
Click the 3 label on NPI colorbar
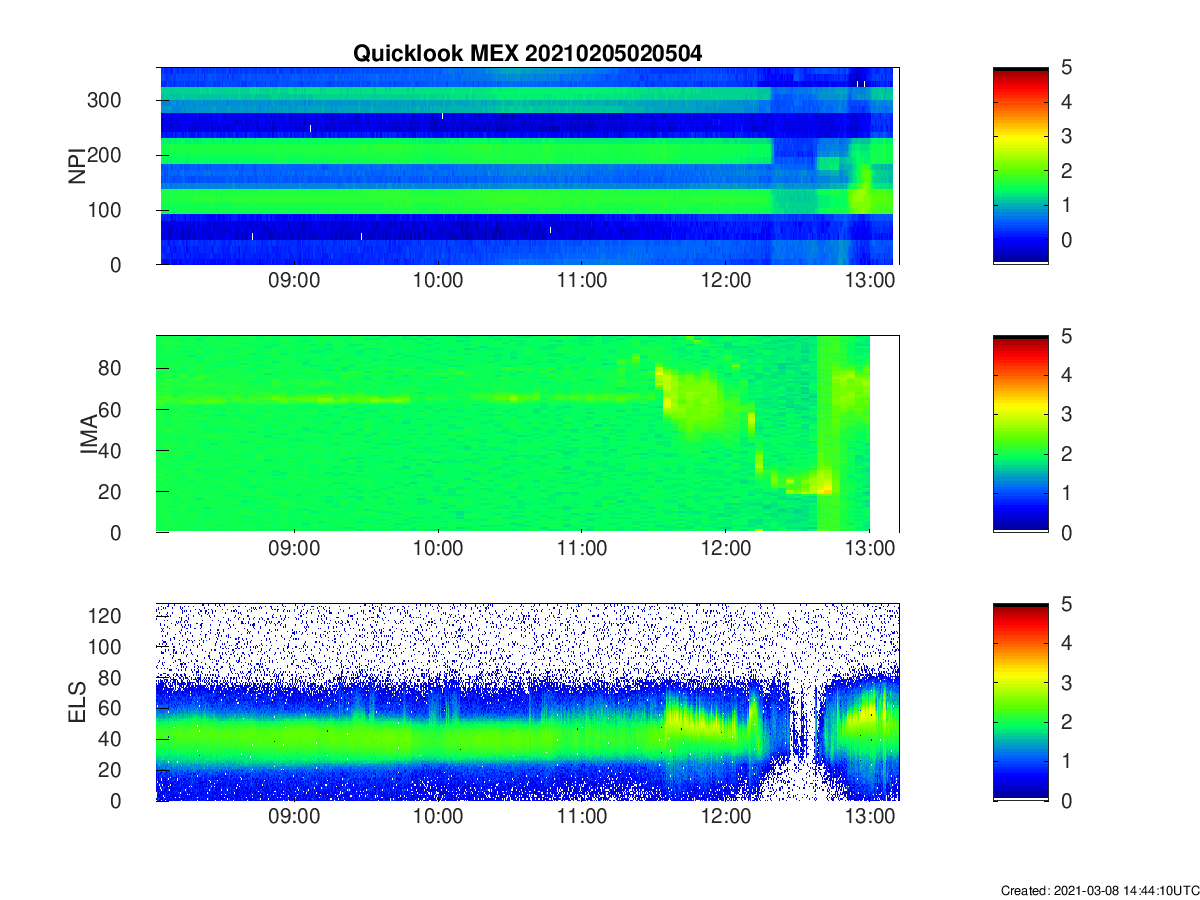[x=1066, y=136]
